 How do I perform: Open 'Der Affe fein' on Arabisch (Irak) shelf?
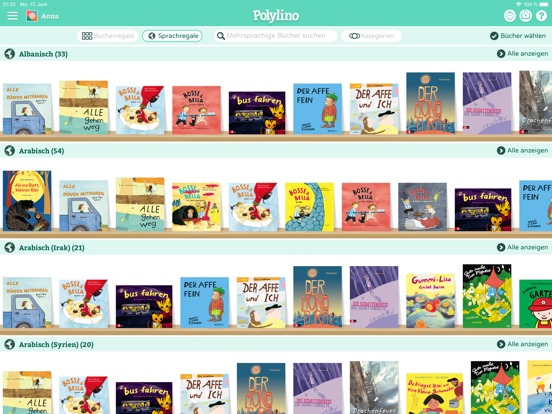tap(205, 302)
